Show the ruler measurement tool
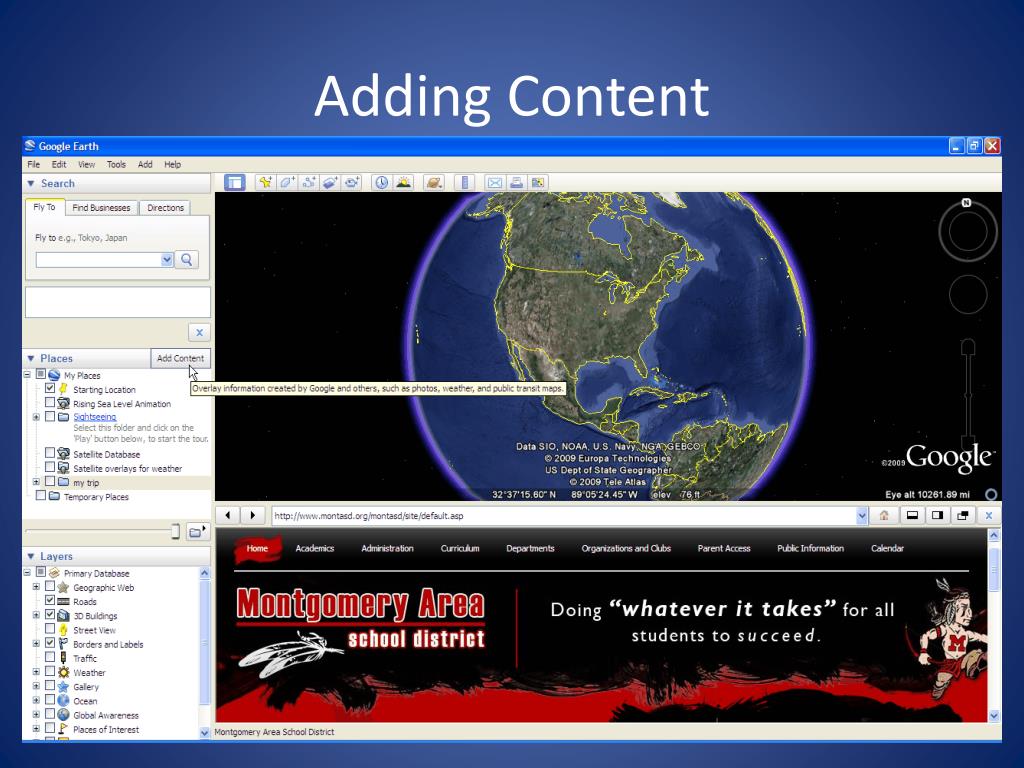 click(x=464, y=182)
